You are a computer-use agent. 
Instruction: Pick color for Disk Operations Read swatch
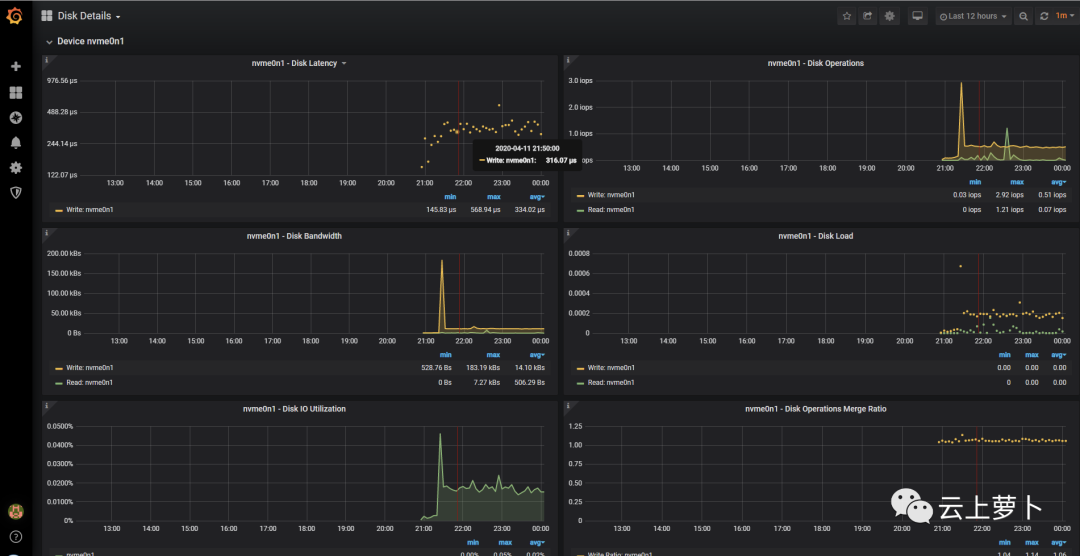pyautogui.click(x=580, y=209)
